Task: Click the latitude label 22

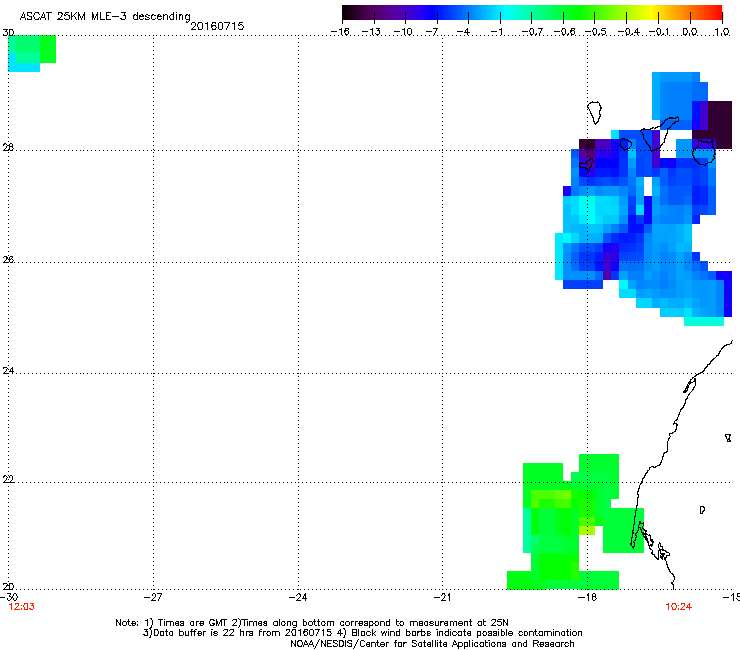Action: pos(8,479)
